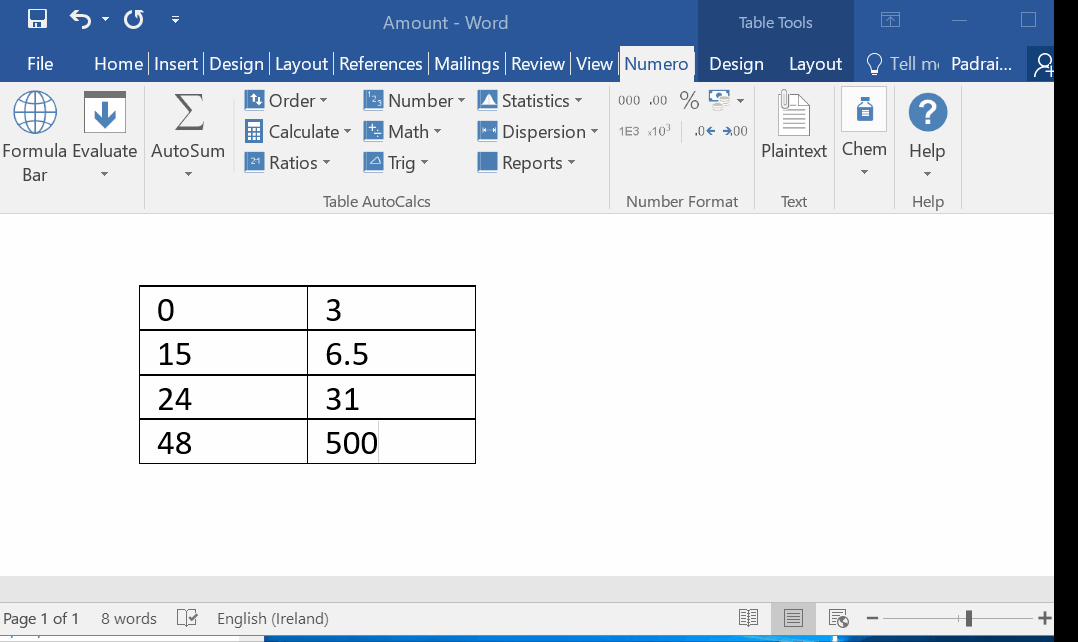Click the Evaluate icon
The image size is (1078, 642).
coord(104,112)
